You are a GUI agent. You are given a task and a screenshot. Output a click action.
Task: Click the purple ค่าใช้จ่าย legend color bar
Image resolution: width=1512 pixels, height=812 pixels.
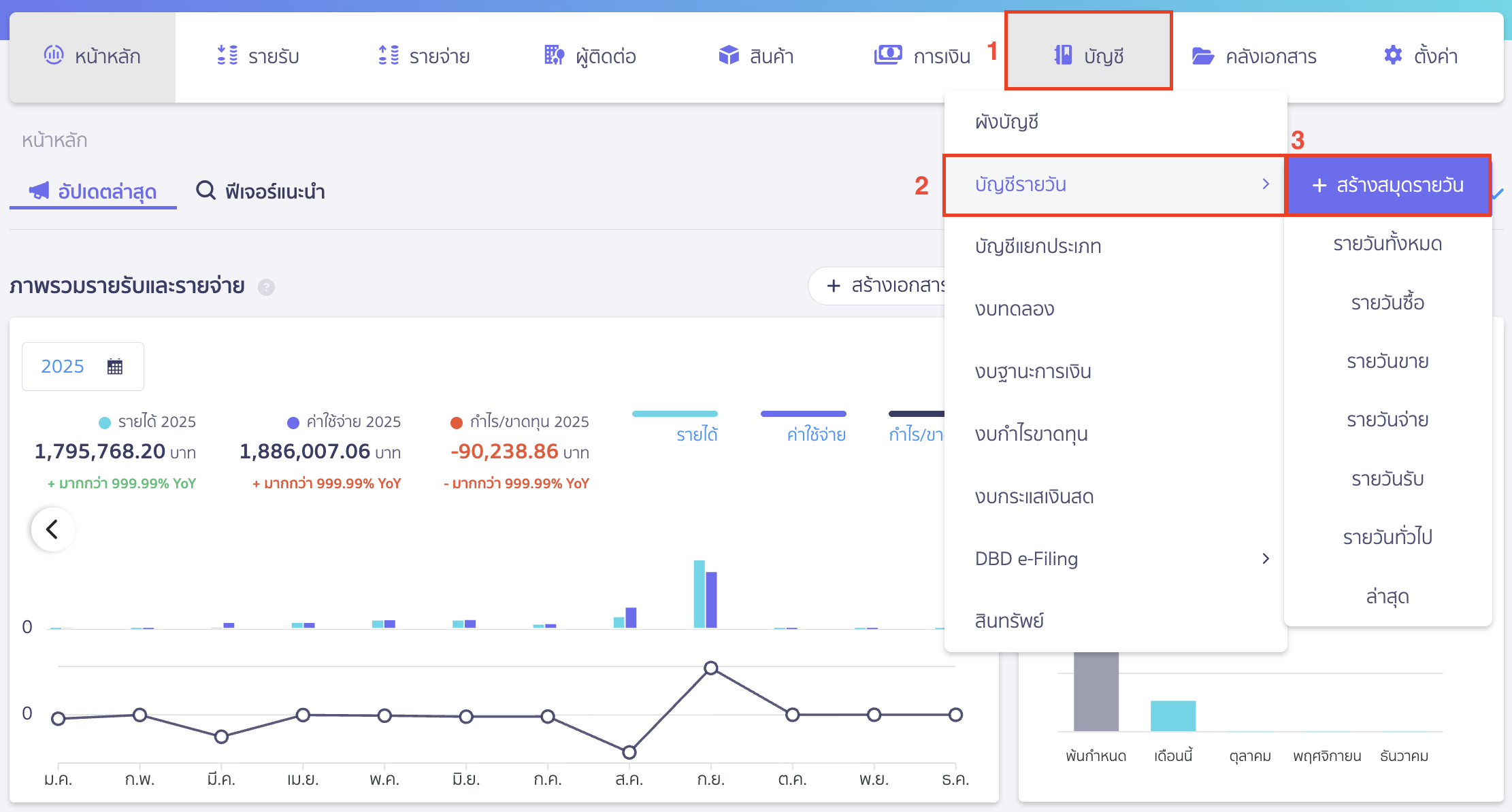pos(803,413)
